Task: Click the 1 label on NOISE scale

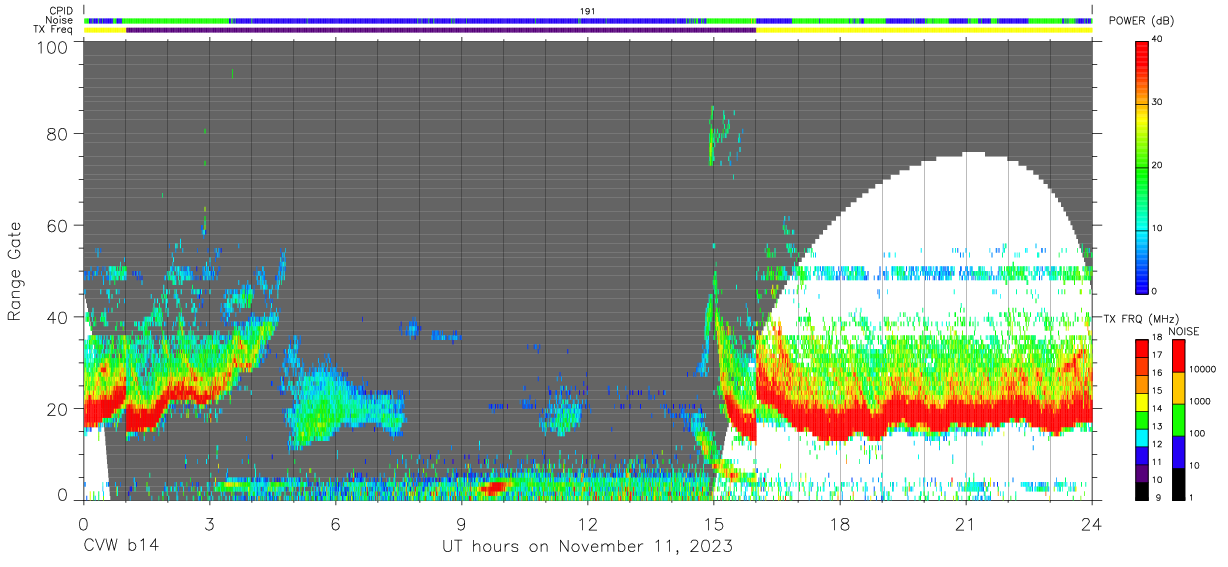Action: point(1192,497)
